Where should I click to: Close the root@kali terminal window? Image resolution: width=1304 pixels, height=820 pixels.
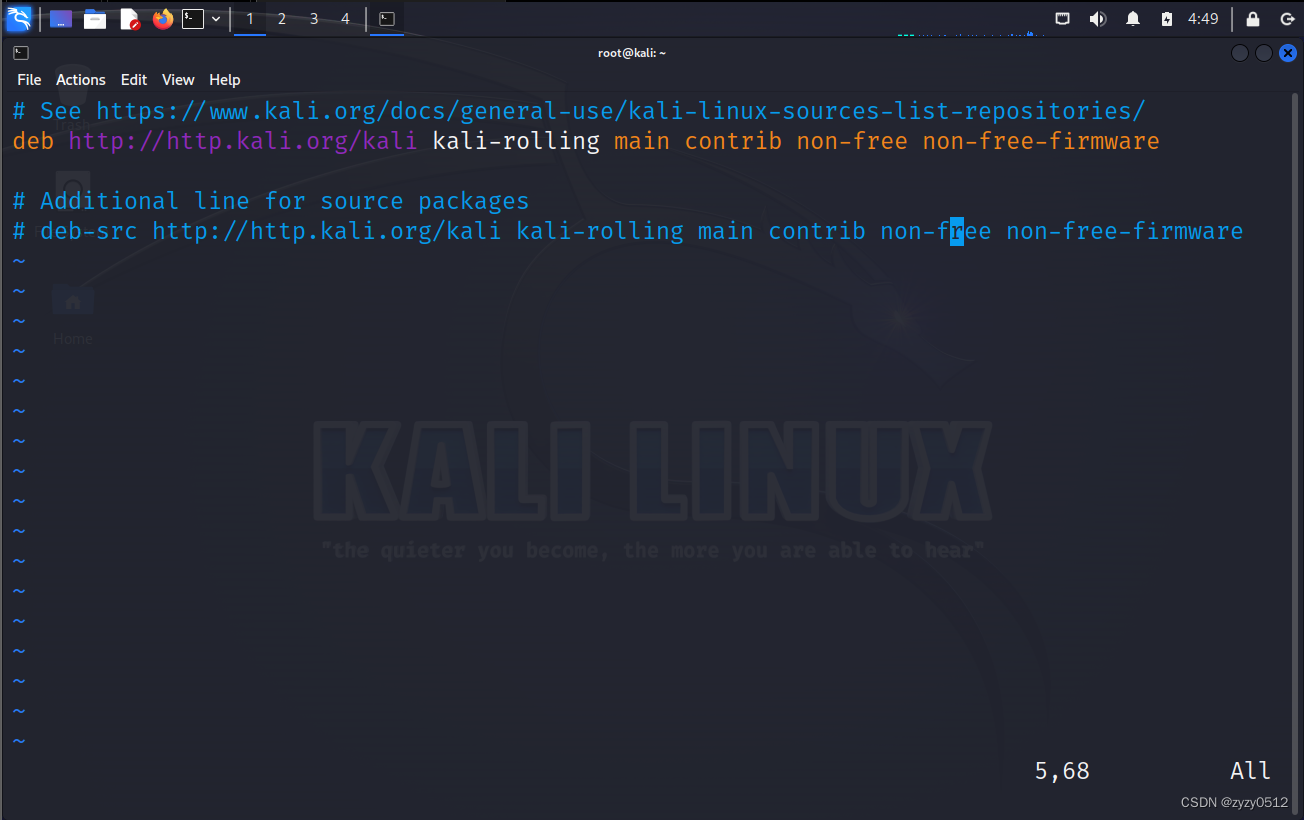pyautogui.click(x=1288, y=53)
